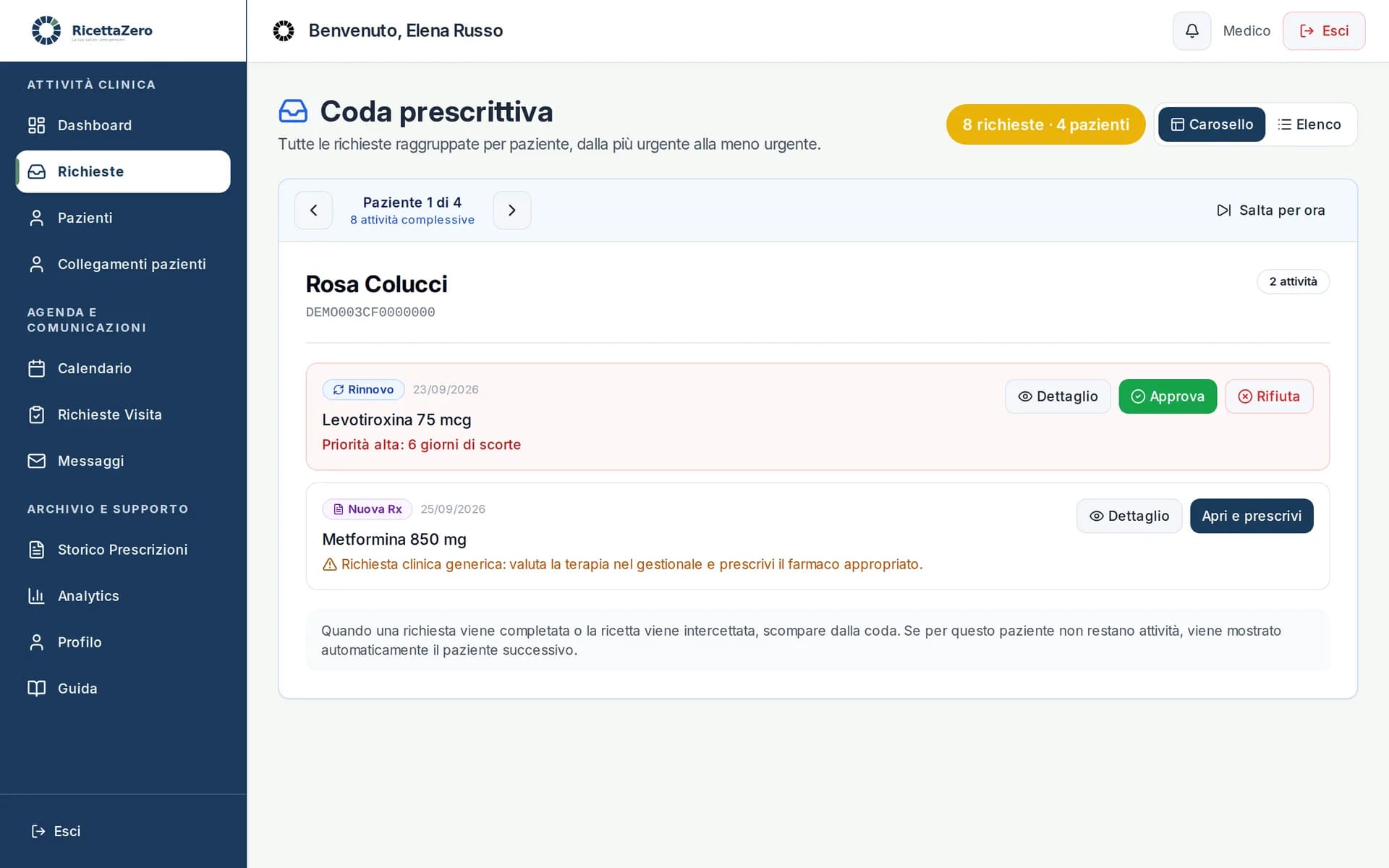This screenshot has width=1389, height=868.
Task: Click the header logo beside Benvenuto
Action: pos(284,30)
